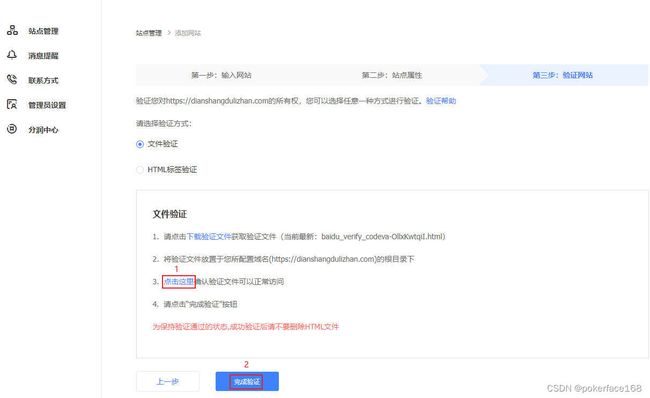Click the red HTML文件 warning text

coord(245,327)
